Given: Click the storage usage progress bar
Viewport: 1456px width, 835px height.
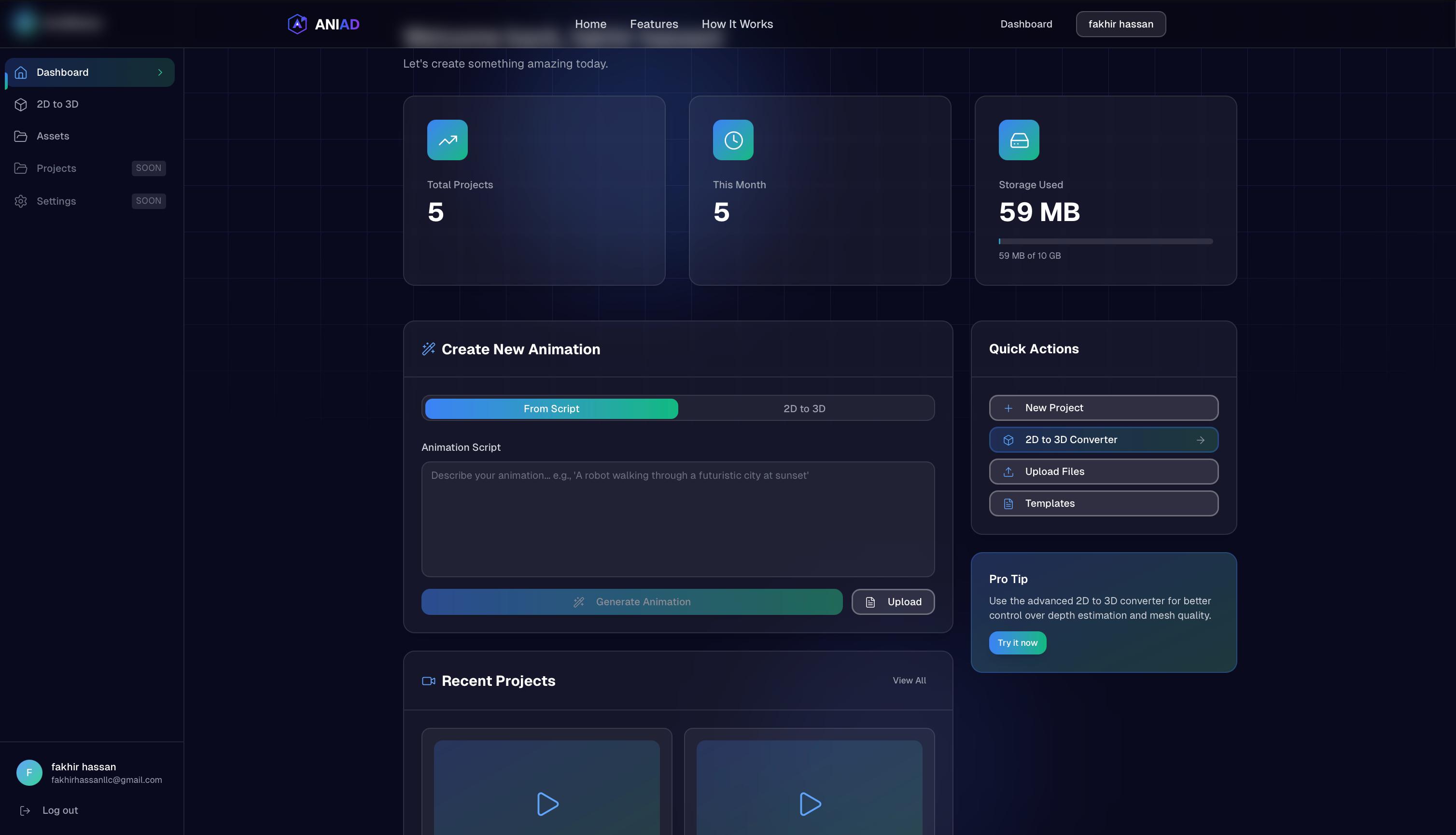Looking at the screenshot, I should click(x=1105, y=241).
